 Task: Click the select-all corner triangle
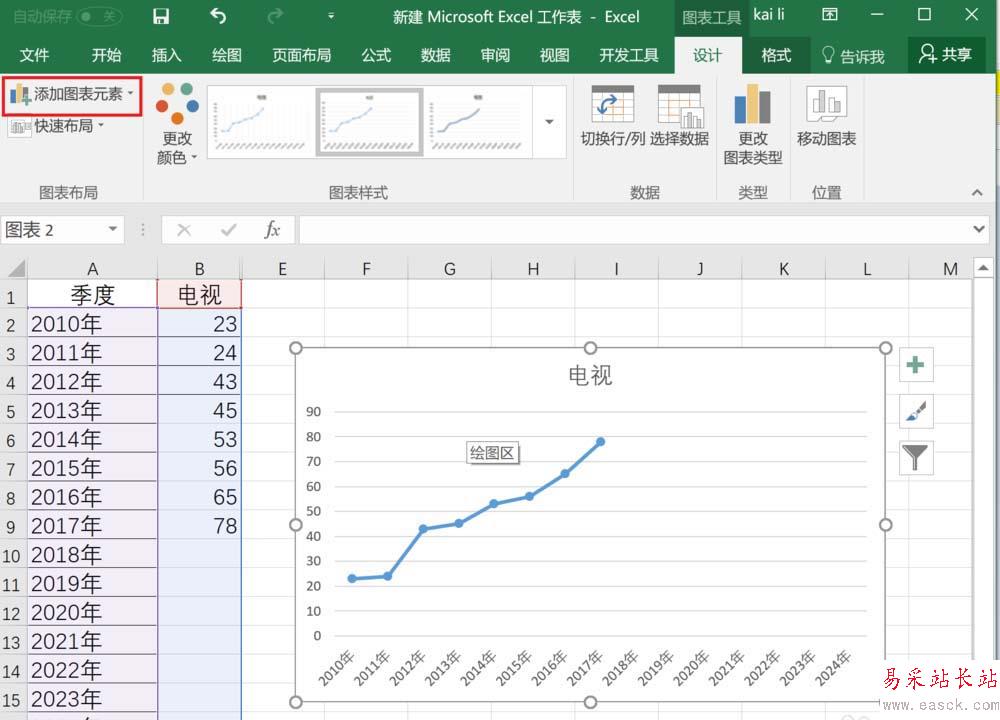[x=14, y=268]
